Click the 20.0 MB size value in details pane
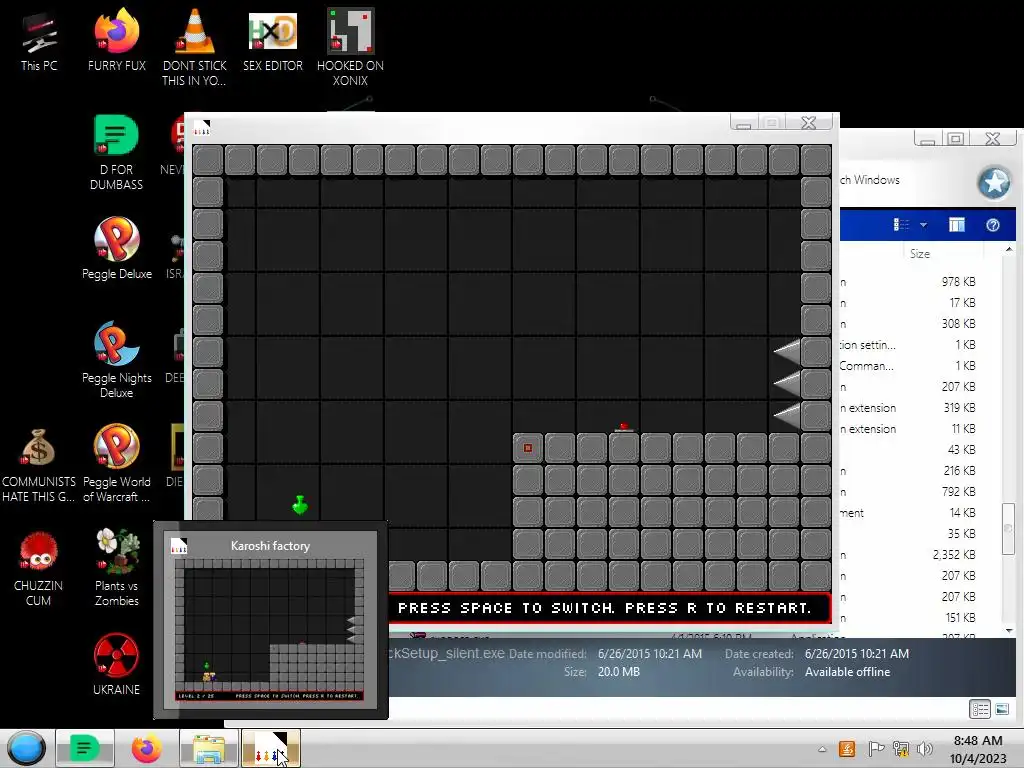The width and height of the screenshot is (1024, 768). 618,672
